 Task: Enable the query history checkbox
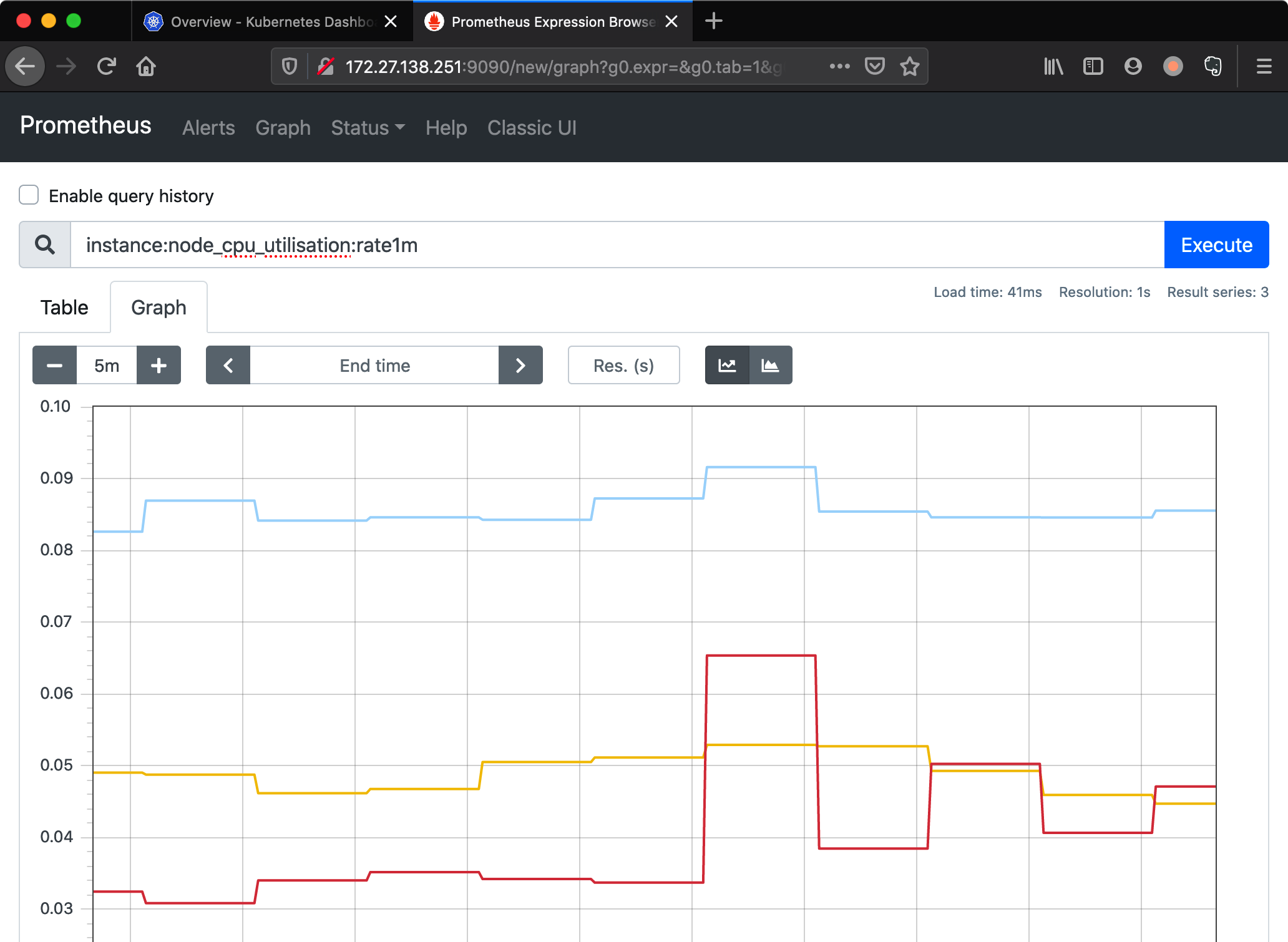(29, 195)
